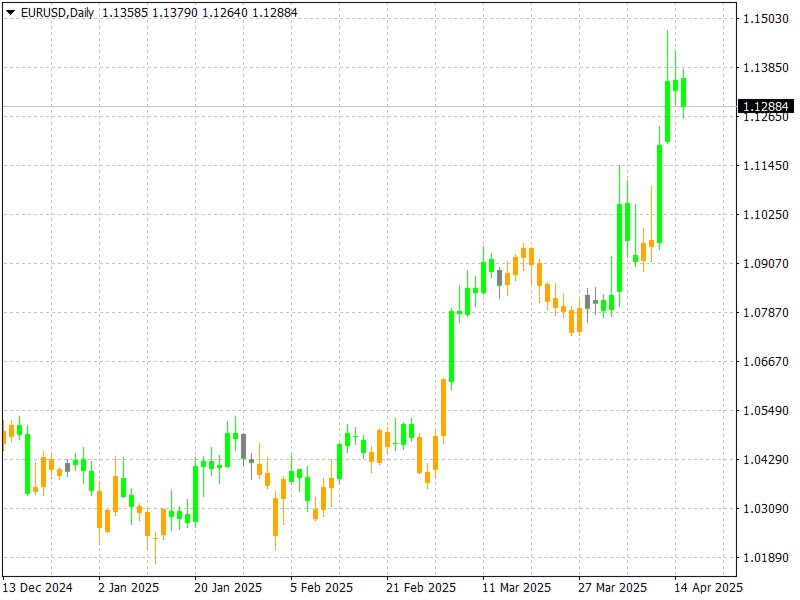Image resolution: width=800 pixels, height=600 pixels.
Task: Click the 5 Feb 2025 date label
Action: coord(321,588)
